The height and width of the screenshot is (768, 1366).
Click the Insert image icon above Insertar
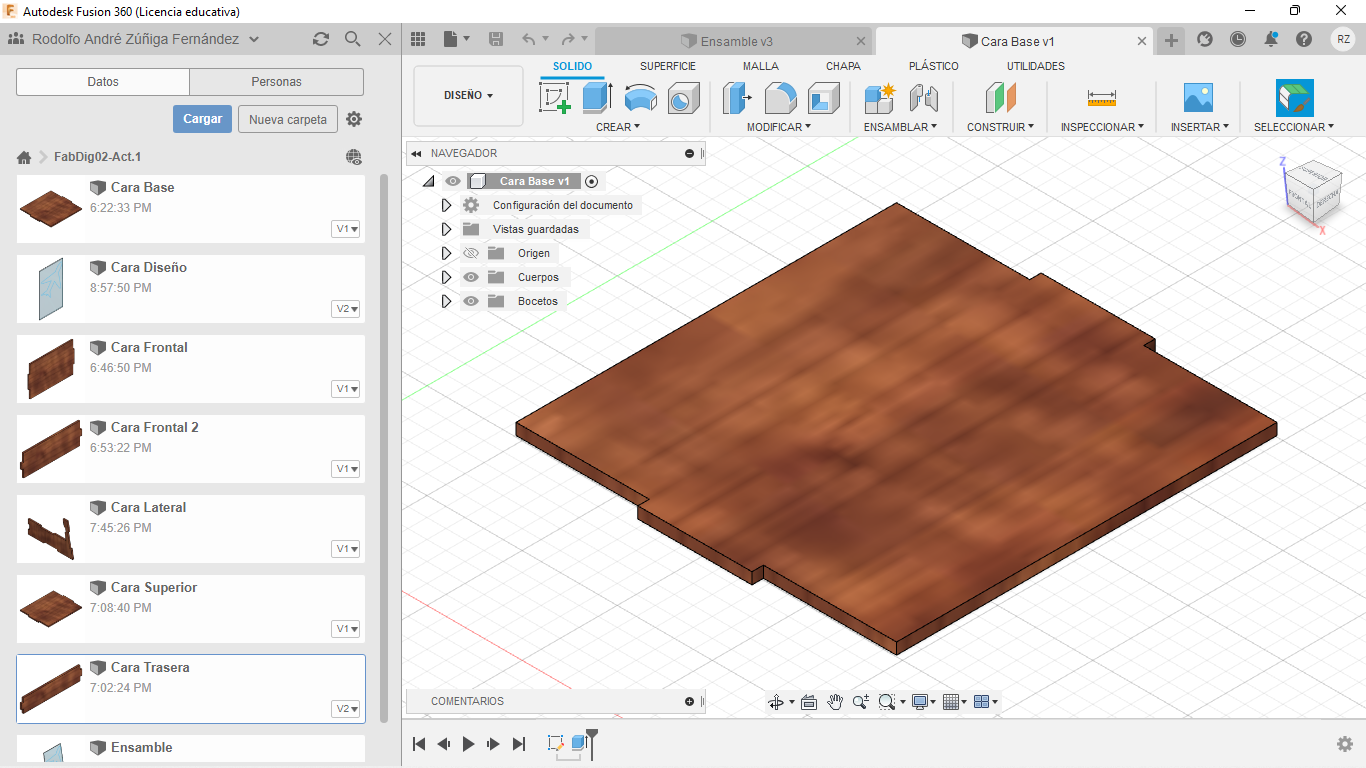pos(1197,98)
